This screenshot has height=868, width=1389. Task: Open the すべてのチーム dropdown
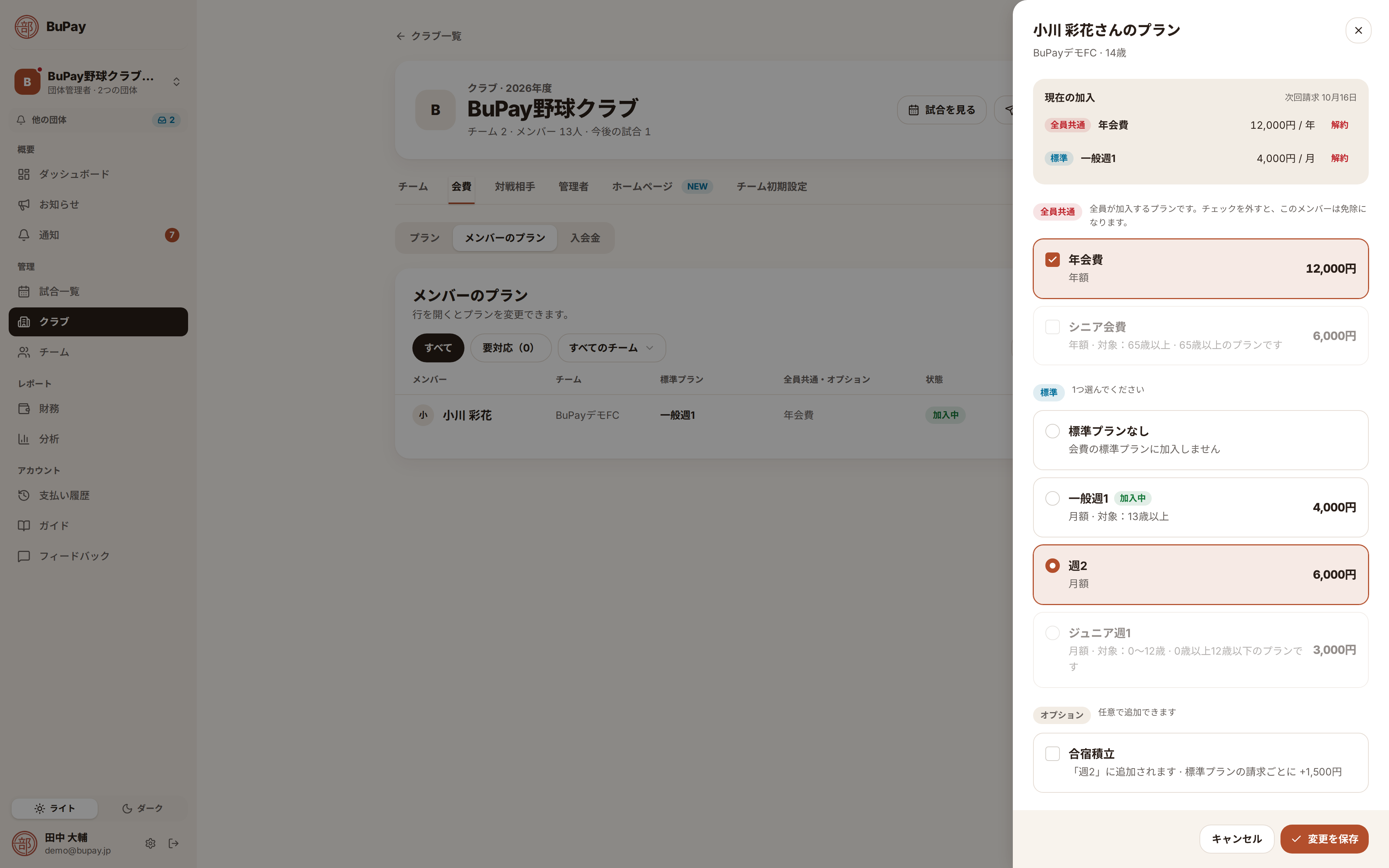tap(611, 348)
